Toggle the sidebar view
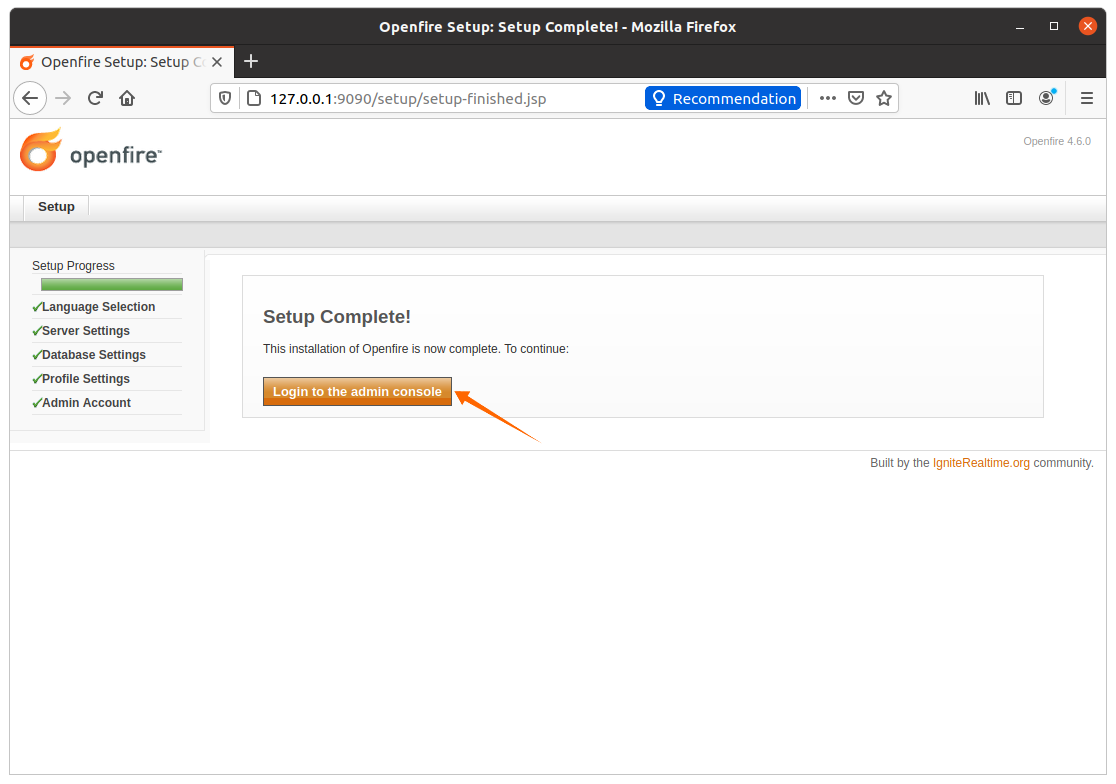 click(1014, 98)
